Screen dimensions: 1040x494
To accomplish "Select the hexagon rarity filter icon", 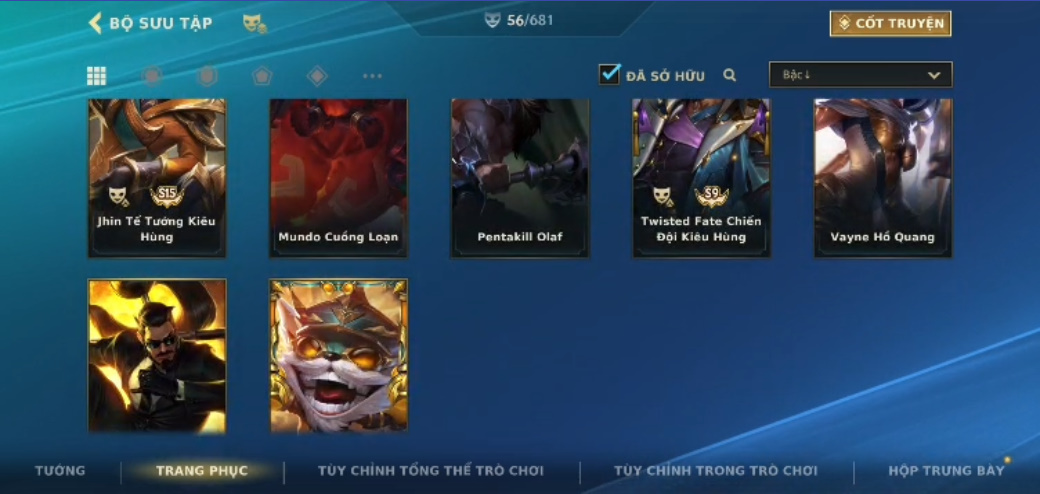I will pyautogui.click(x=207, y=76).
